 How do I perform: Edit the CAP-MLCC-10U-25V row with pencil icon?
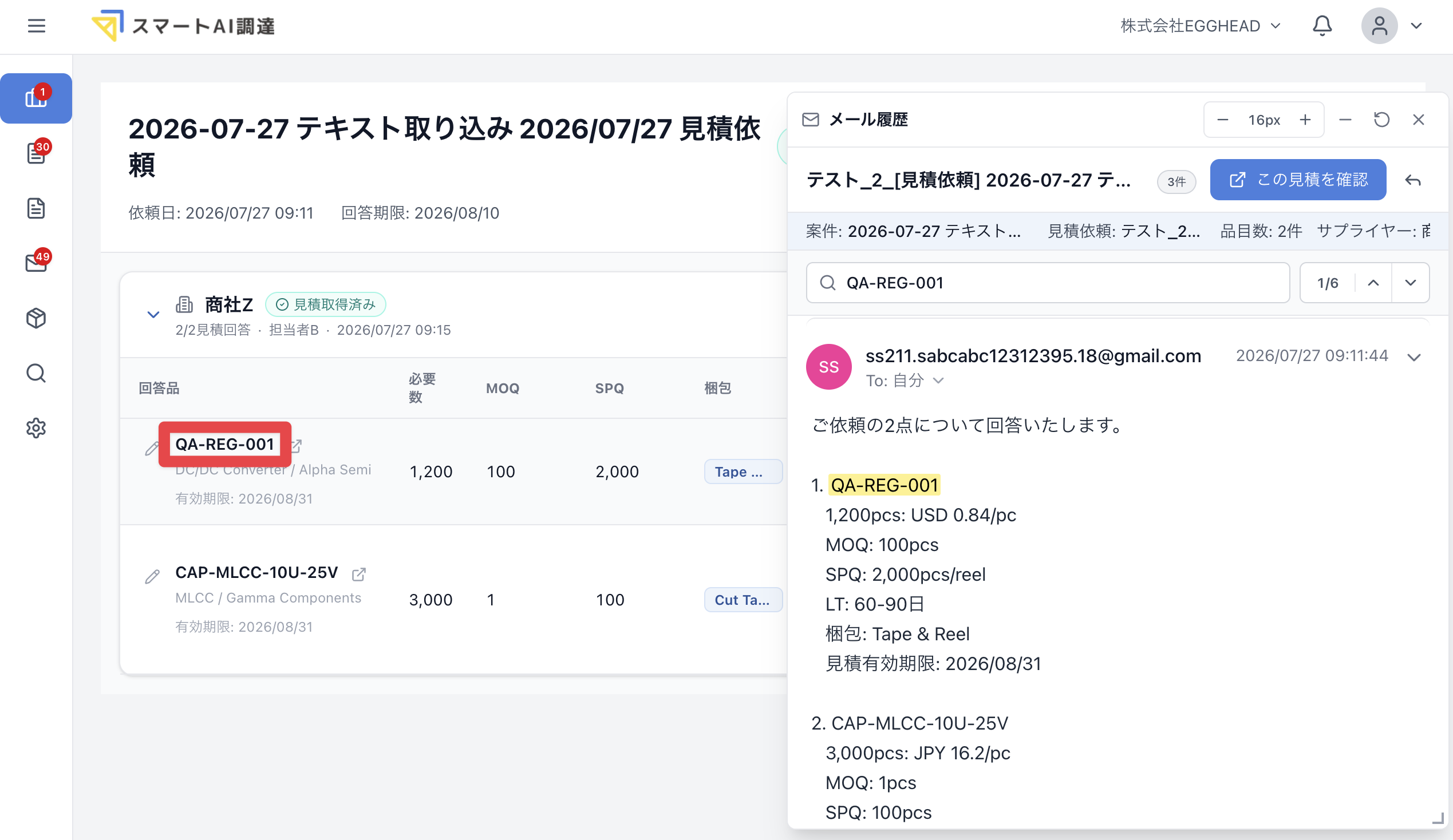[x=152, y=576]
